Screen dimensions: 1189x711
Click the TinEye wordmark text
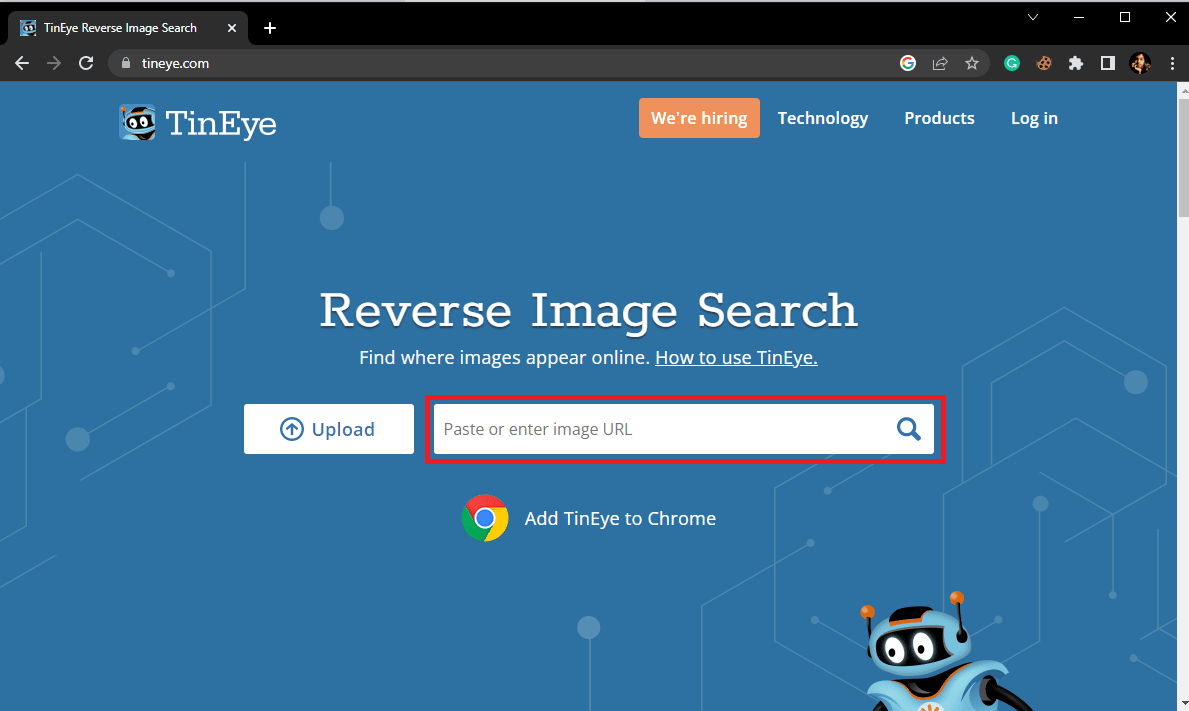pos(221,124)
